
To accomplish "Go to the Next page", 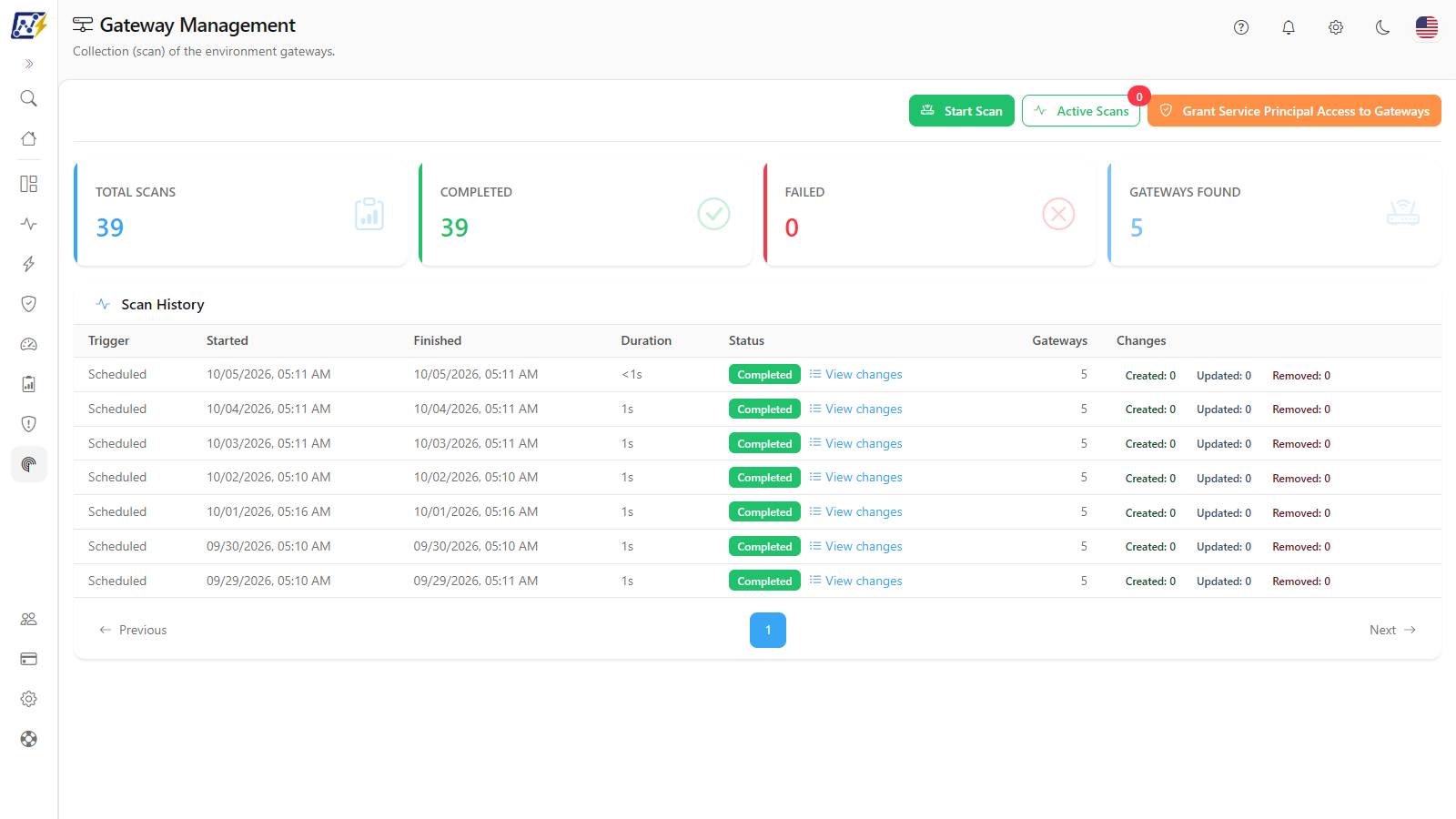I will pos(1392,630).
